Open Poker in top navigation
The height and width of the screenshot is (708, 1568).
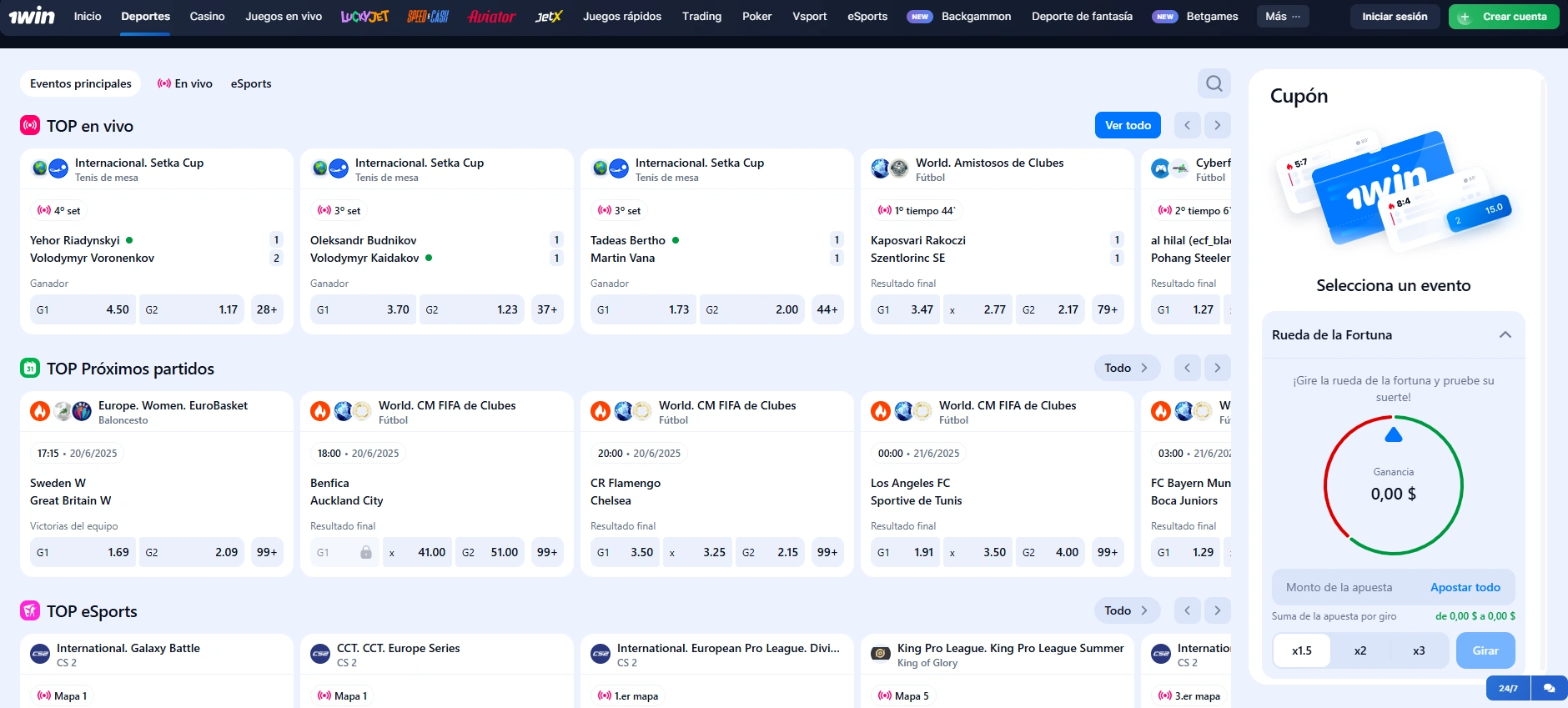coord(757,16)
